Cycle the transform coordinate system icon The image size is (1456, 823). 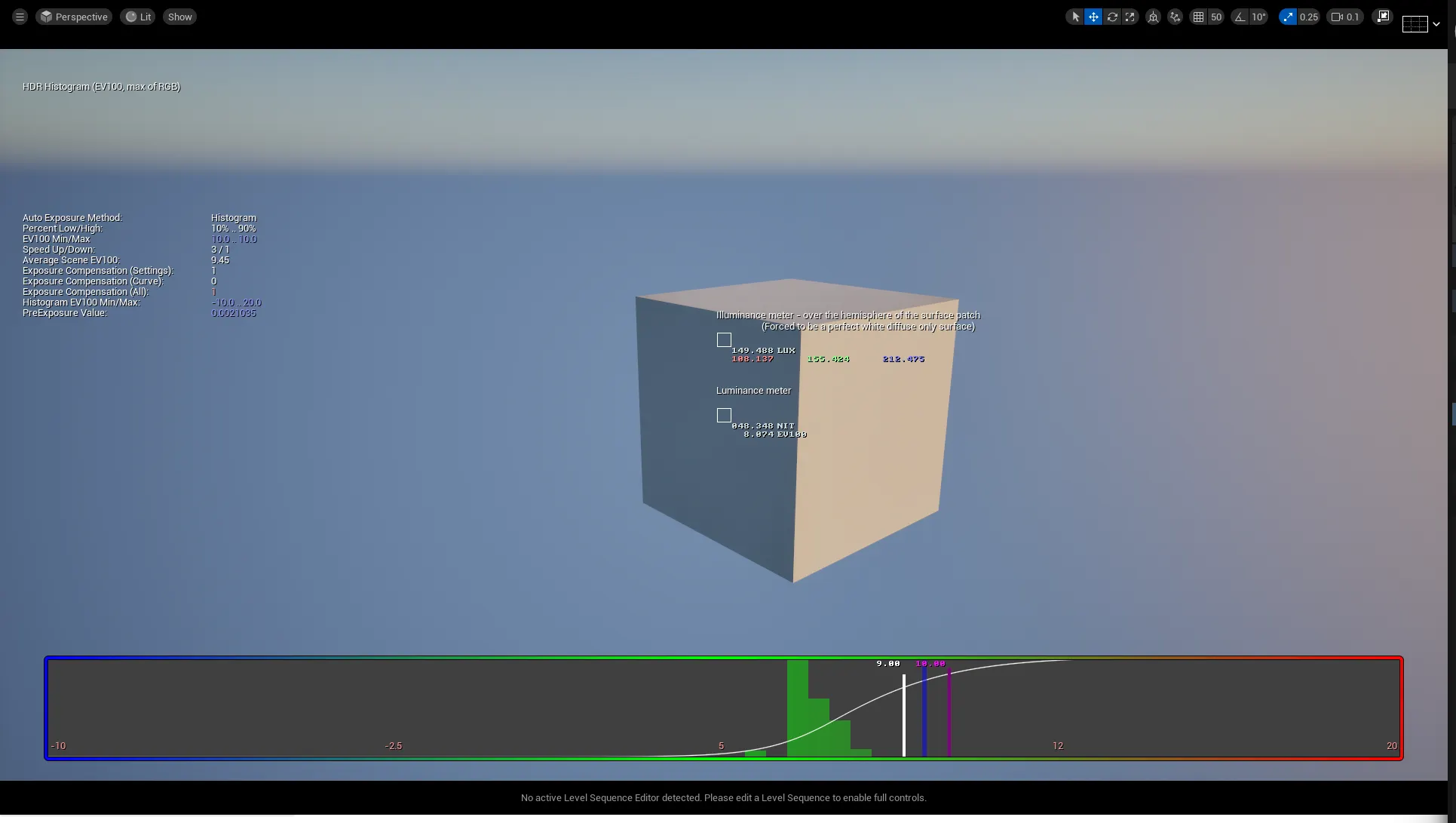click(x=1153, y=17)
